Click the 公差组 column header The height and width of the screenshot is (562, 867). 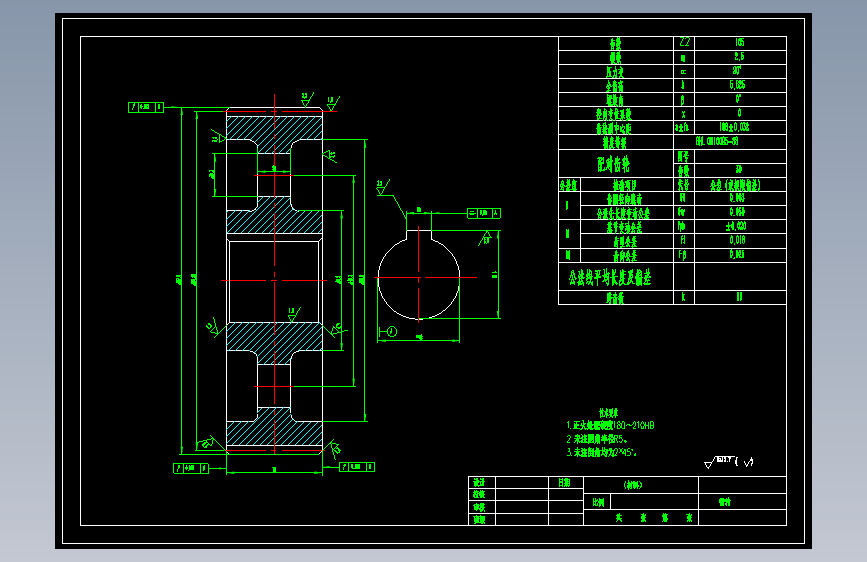[569, 185]
